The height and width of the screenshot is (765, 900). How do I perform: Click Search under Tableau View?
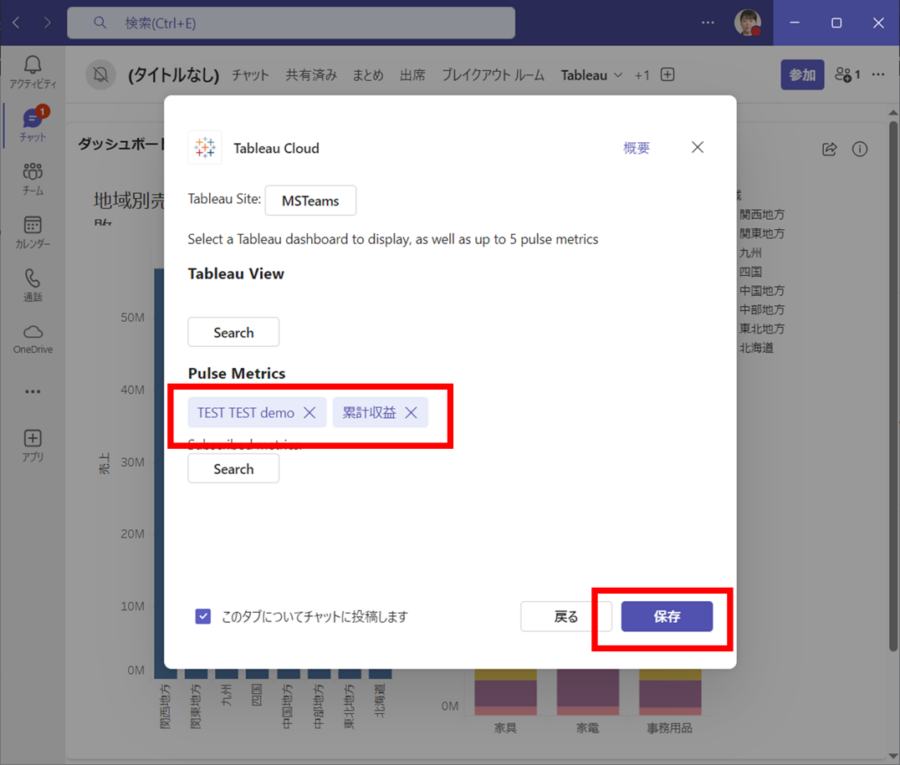tap(234, 332)
